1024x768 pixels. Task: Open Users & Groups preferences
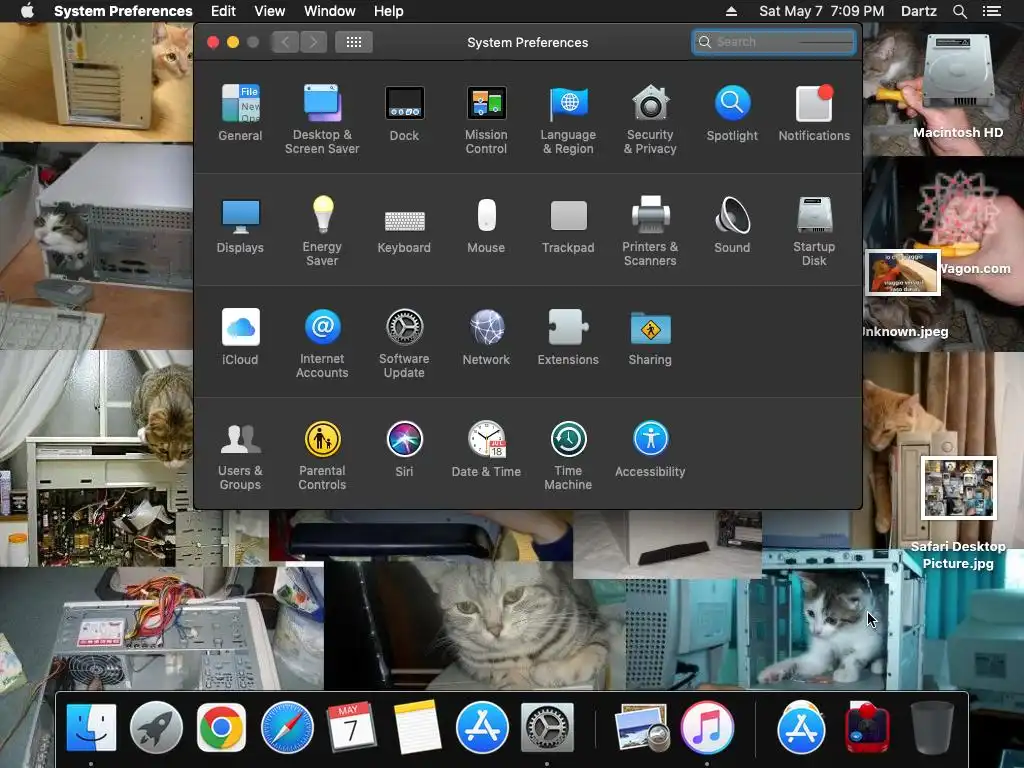pos(240,455)
